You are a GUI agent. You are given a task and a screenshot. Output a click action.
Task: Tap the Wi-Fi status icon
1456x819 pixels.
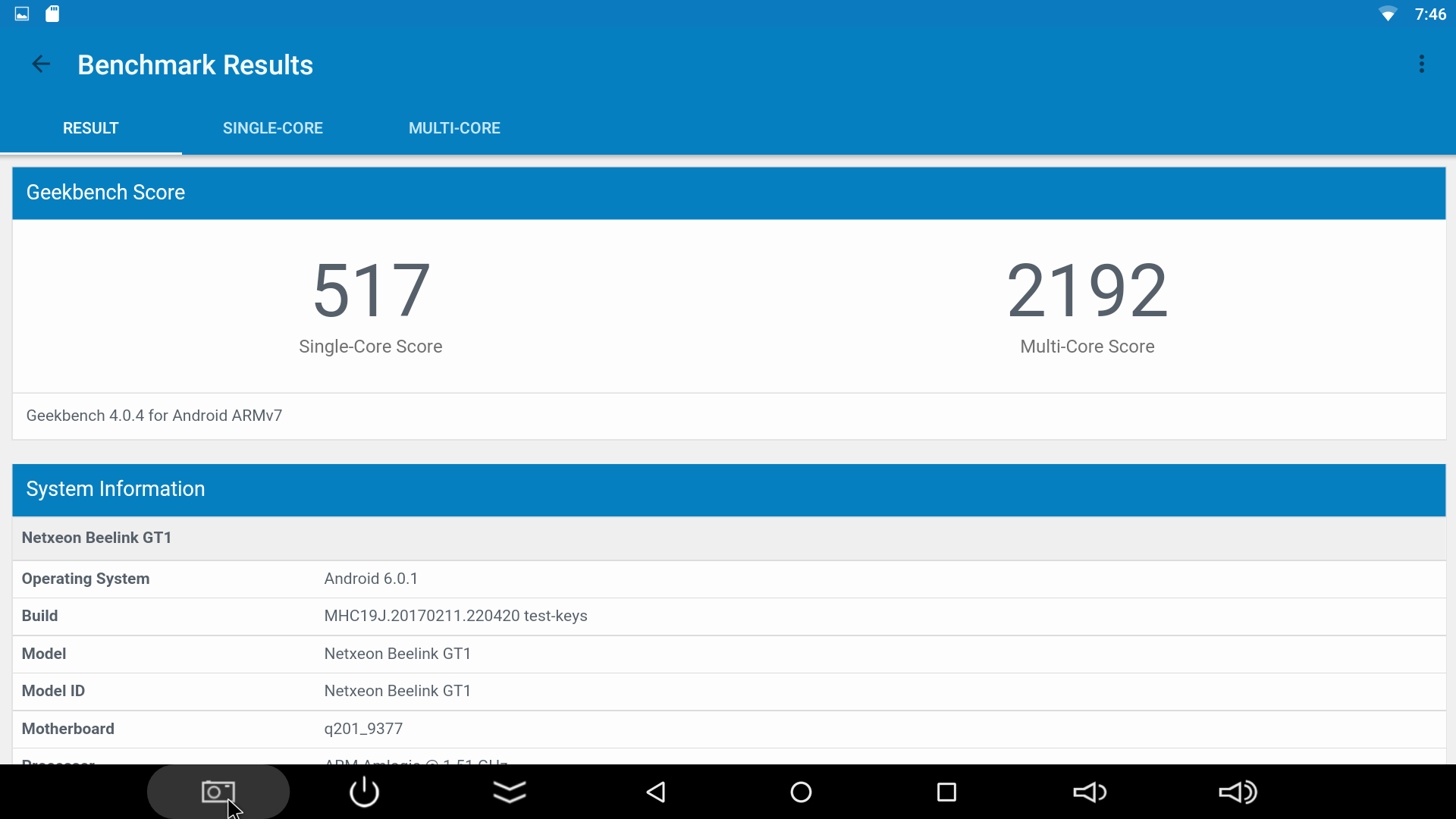[x=1388, y=14]
